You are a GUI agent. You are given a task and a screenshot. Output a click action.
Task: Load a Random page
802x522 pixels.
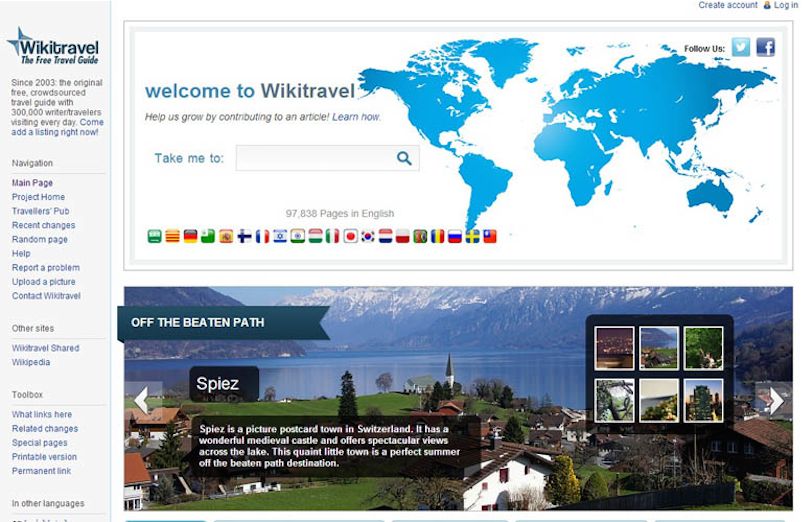pos(40,239)
